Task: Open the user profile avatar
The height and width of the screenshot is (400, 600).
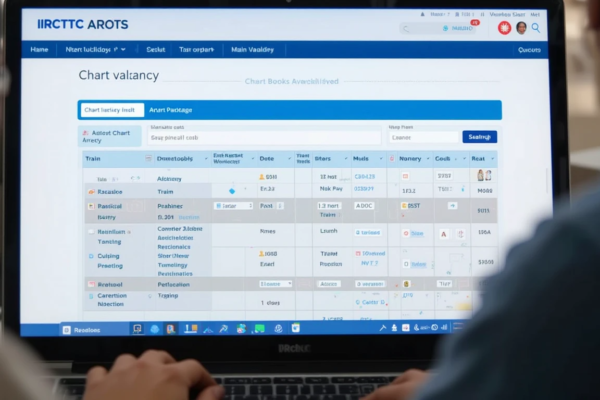Action: (x=521, y=28)
